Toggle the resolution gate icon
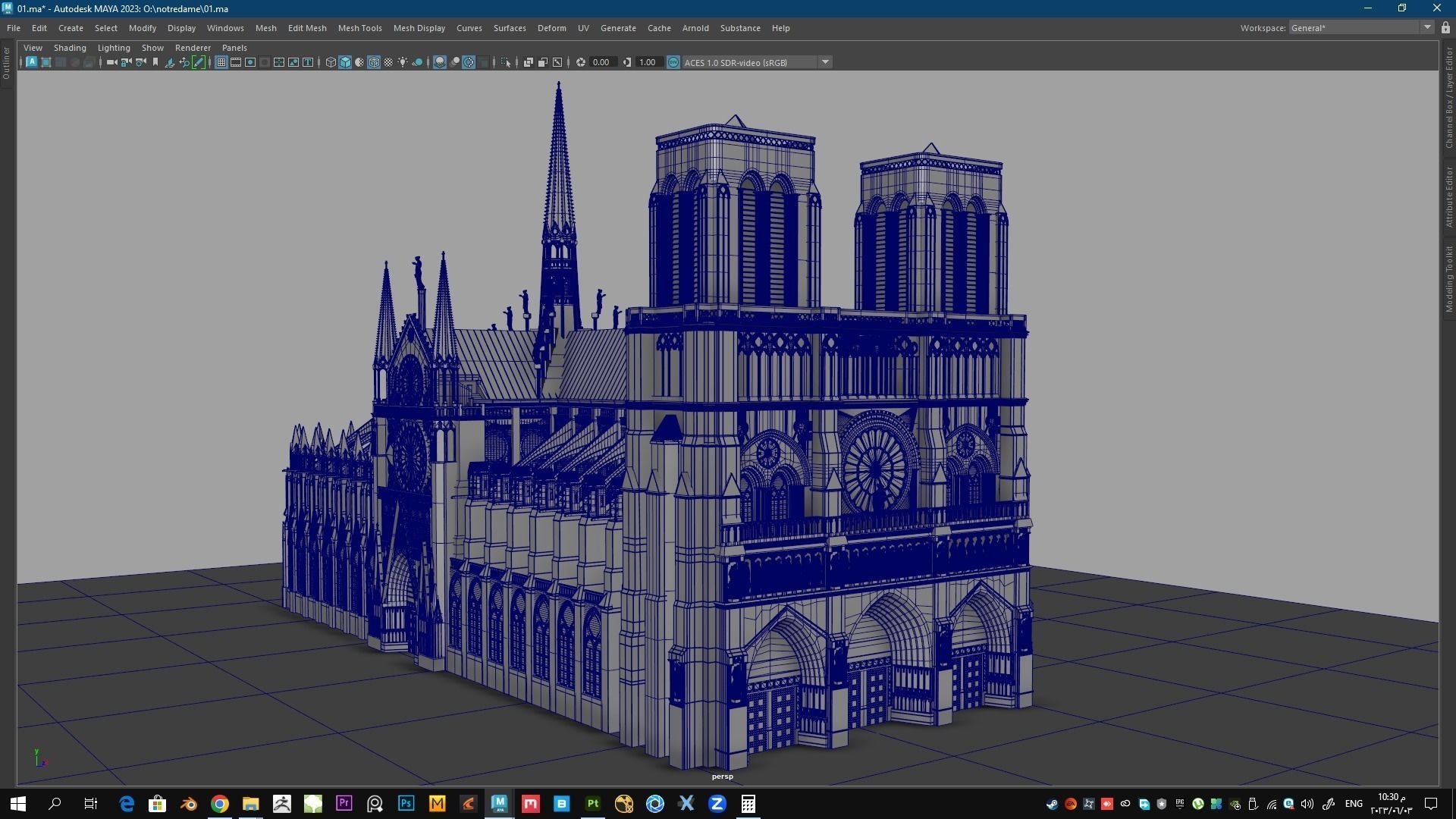Screen dimensions: 1456x819 click(x=250, y=62)
